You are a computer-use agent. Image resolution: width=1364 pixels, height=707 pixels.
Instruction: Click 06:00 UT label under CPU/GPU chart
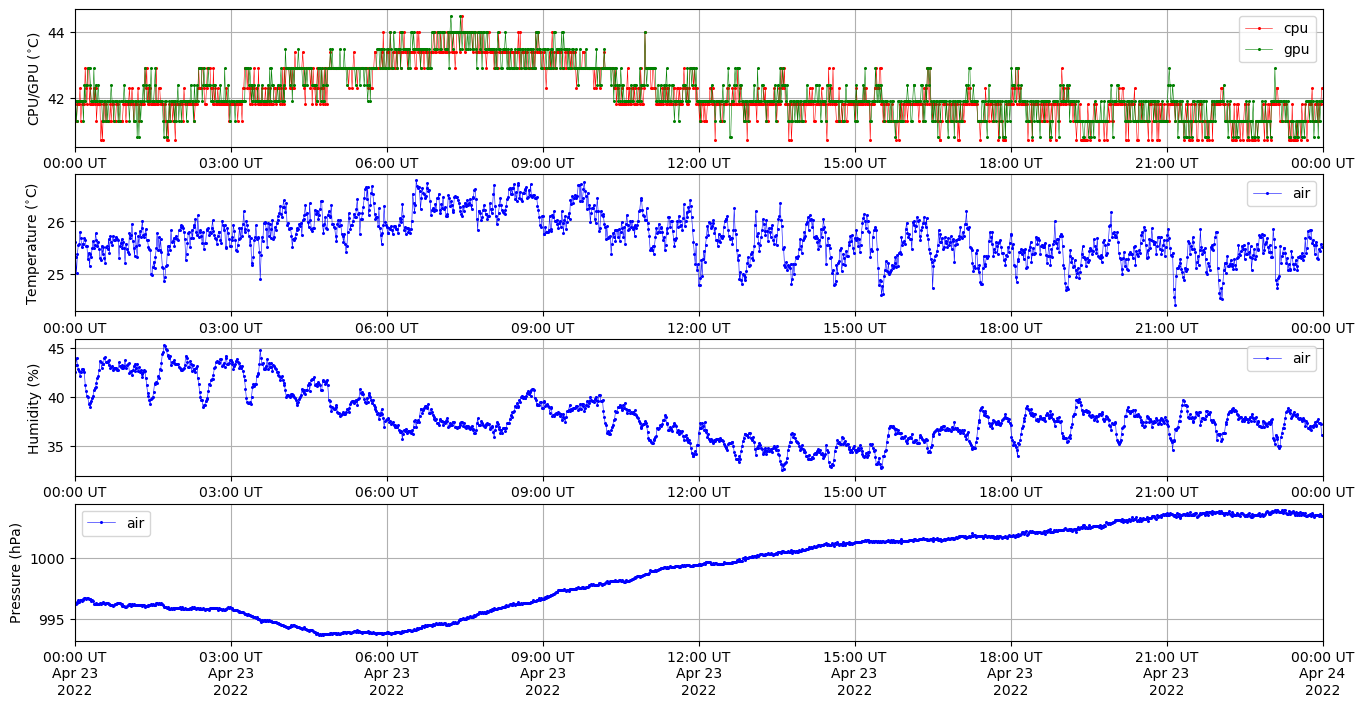click(387, 163)
